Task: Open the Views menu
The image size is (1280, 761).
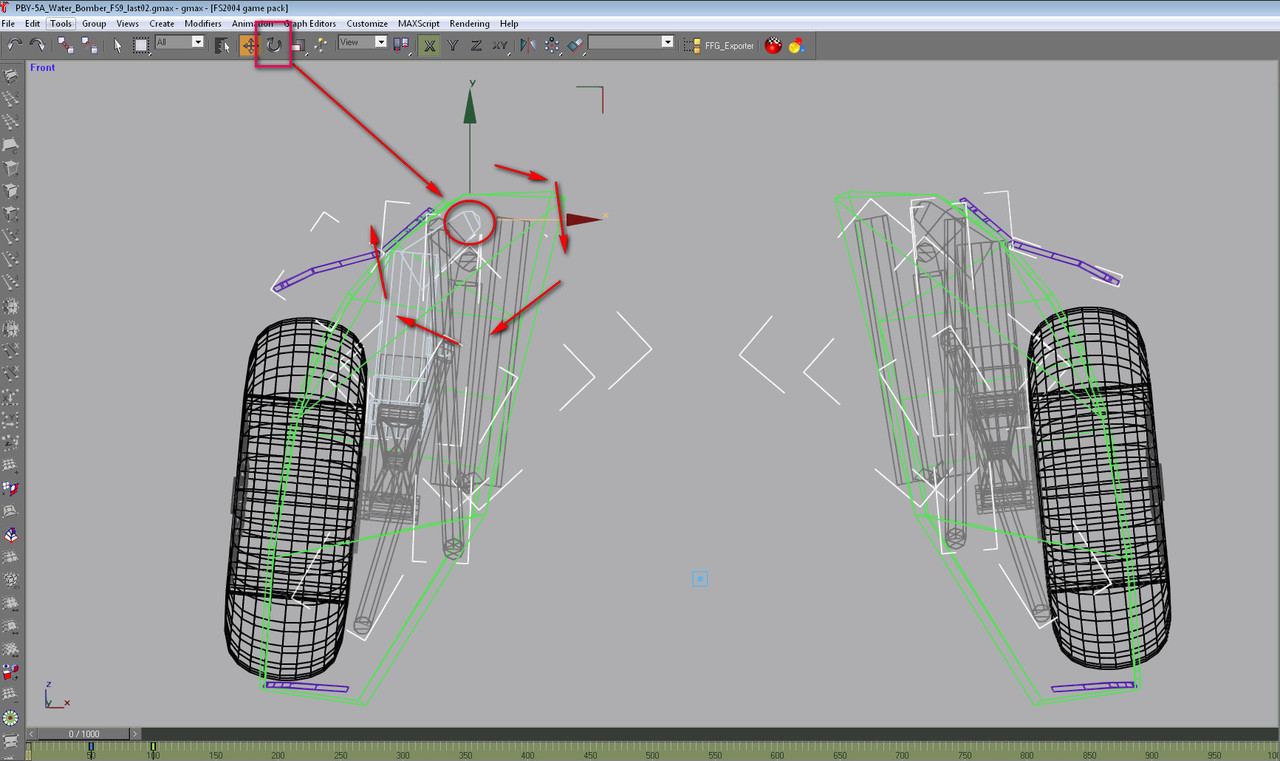Action: pos(128,23)
